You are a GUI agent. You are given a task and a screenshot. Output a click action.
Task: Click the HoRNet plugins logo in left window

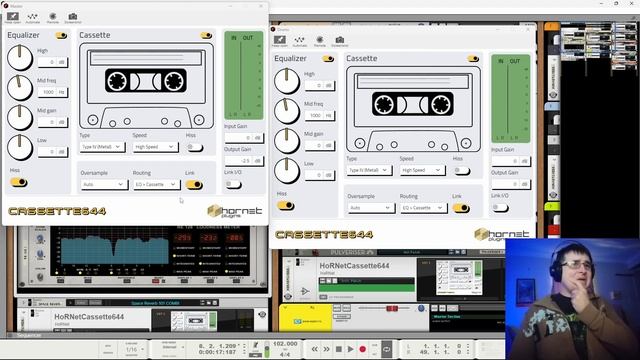tap(235, 211)
